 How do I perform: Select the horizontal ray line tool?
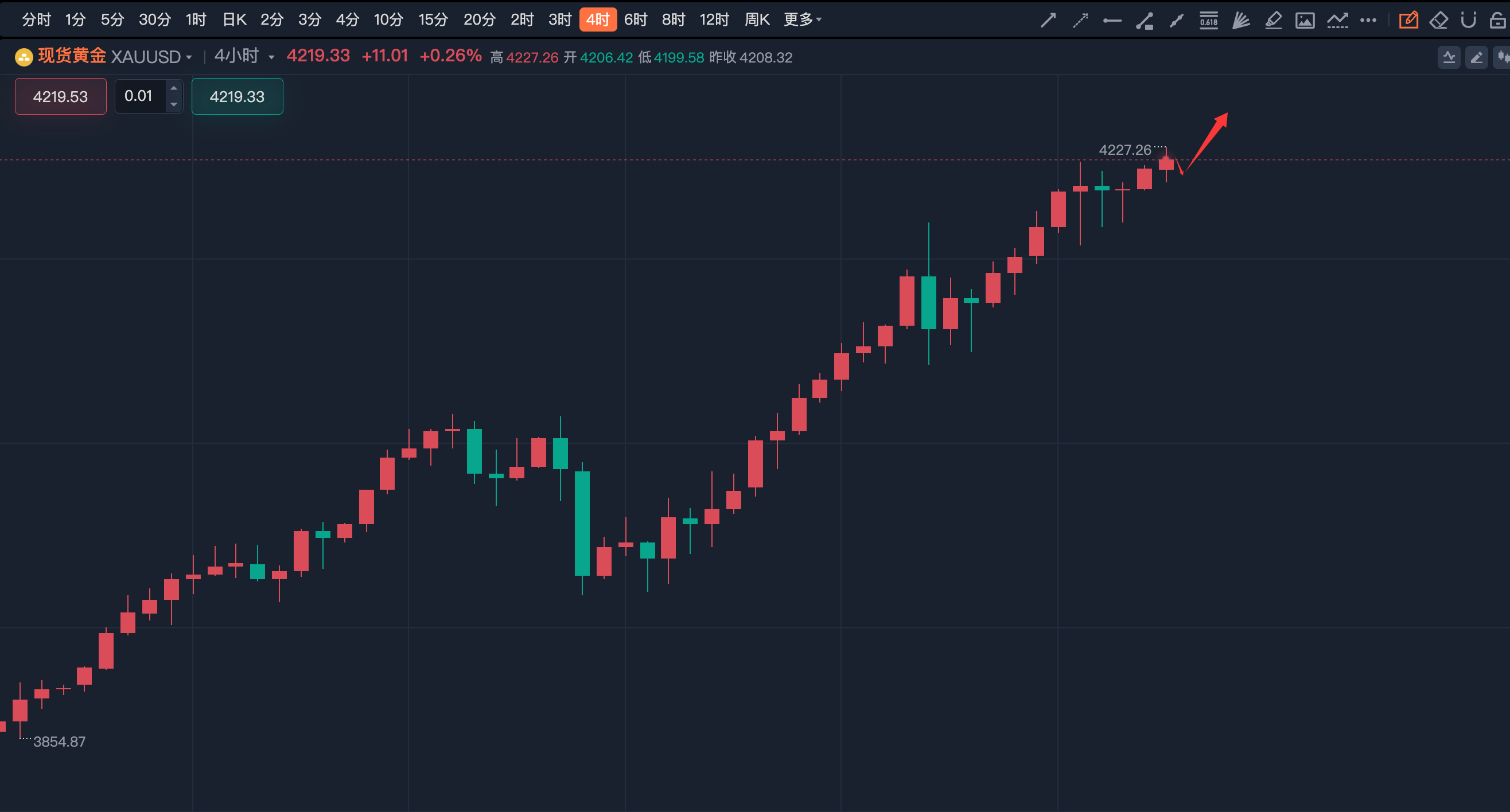point(1112,21)
